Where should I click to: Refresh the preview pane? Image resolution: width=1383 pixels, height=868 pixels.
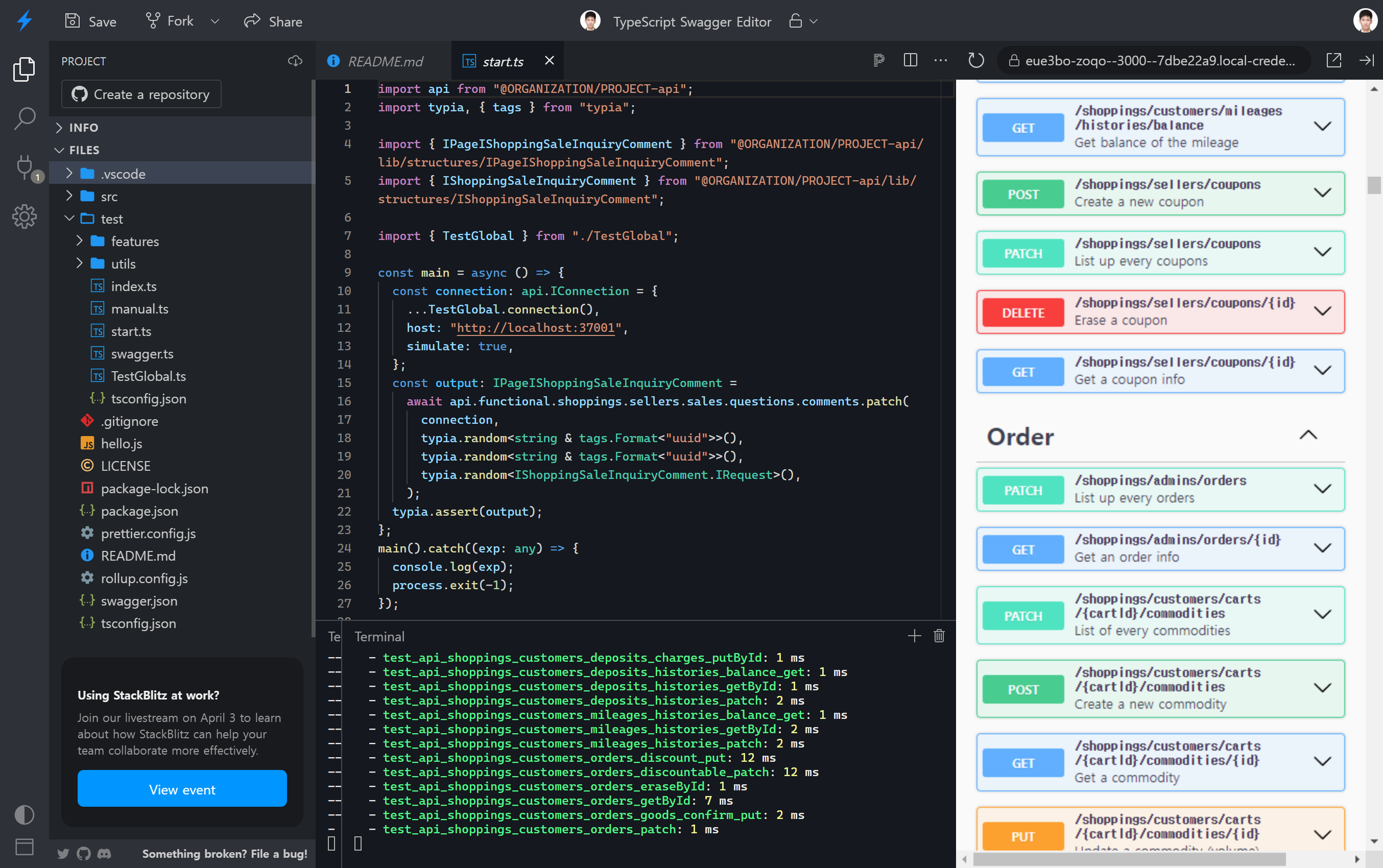click(976, 60)
